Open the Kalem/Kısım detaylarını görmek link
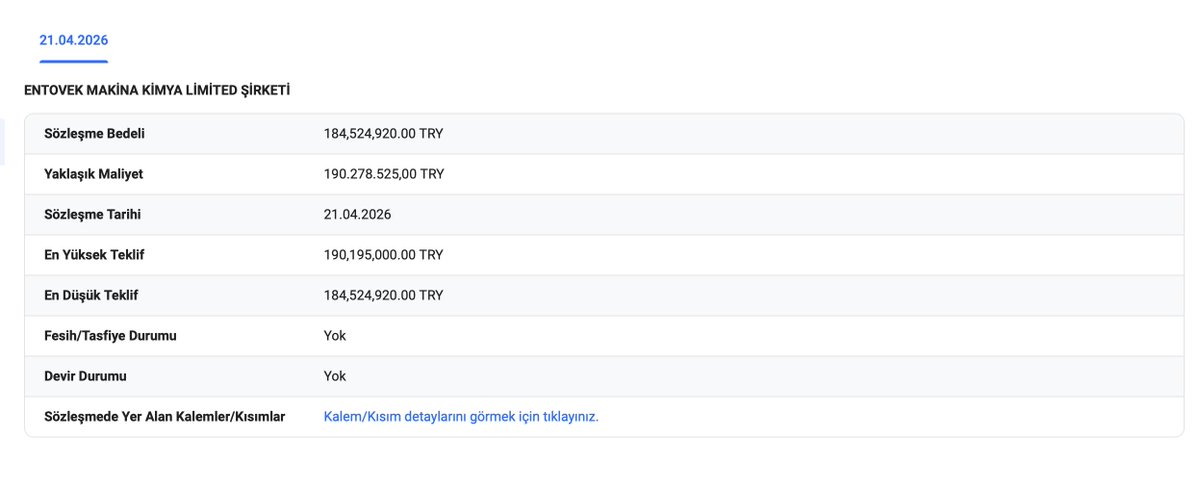Screen dimensions: 1200x489 pyautogui.click(x=461, y=417)
